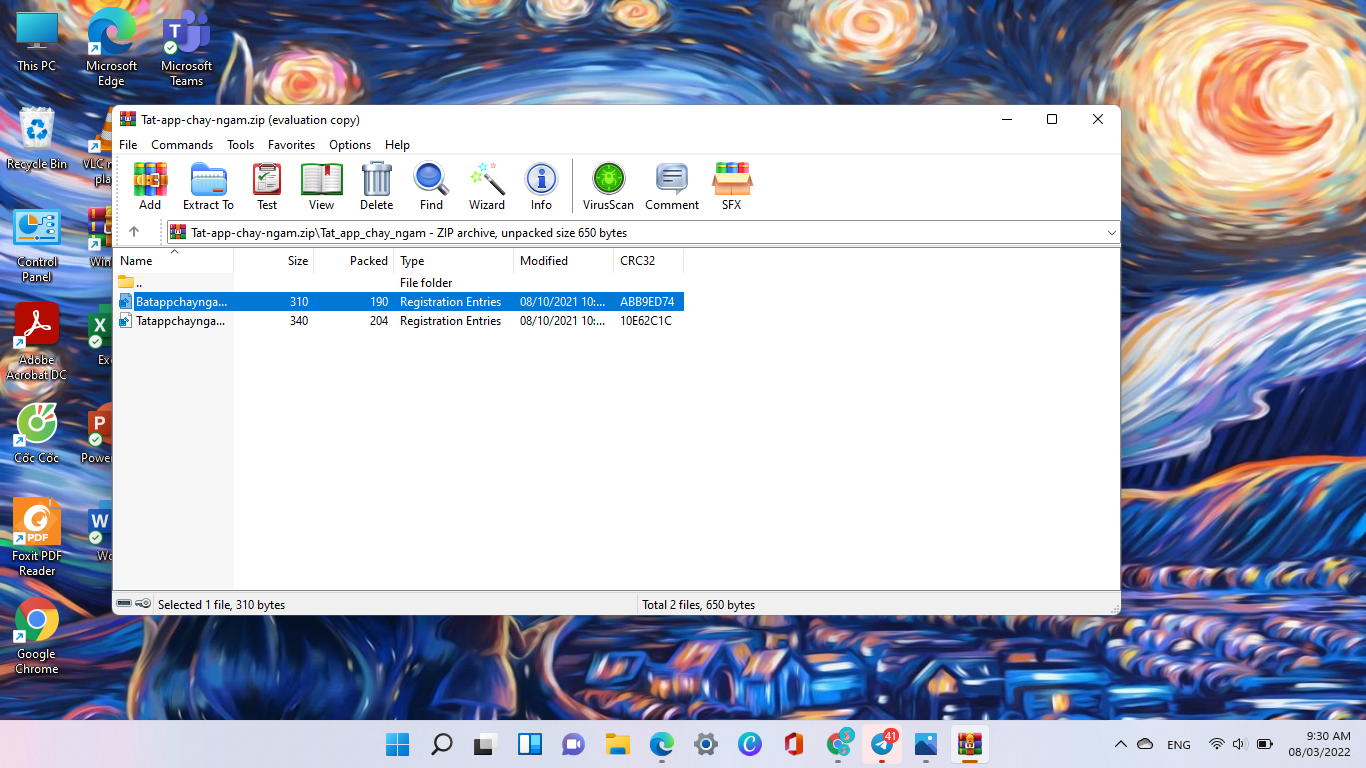Select the parent folder '..' row
Image resolution: width=1366 pixels, height=768 pixels.
tap(399, 283)
